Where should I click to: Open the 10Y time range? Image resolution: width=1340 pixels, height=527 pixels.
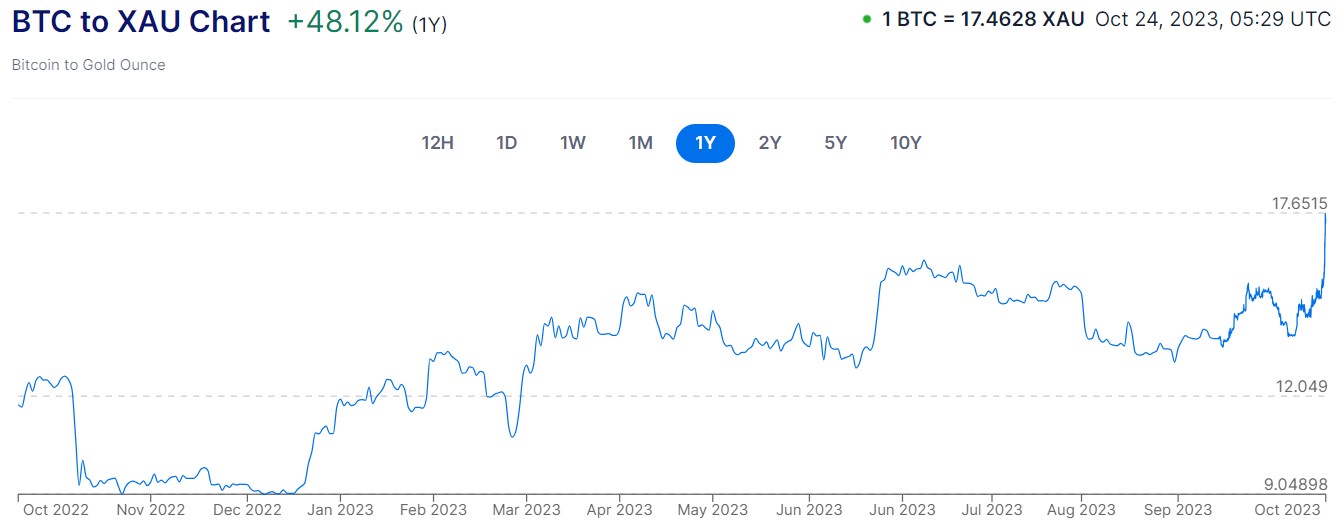point(906,143)
